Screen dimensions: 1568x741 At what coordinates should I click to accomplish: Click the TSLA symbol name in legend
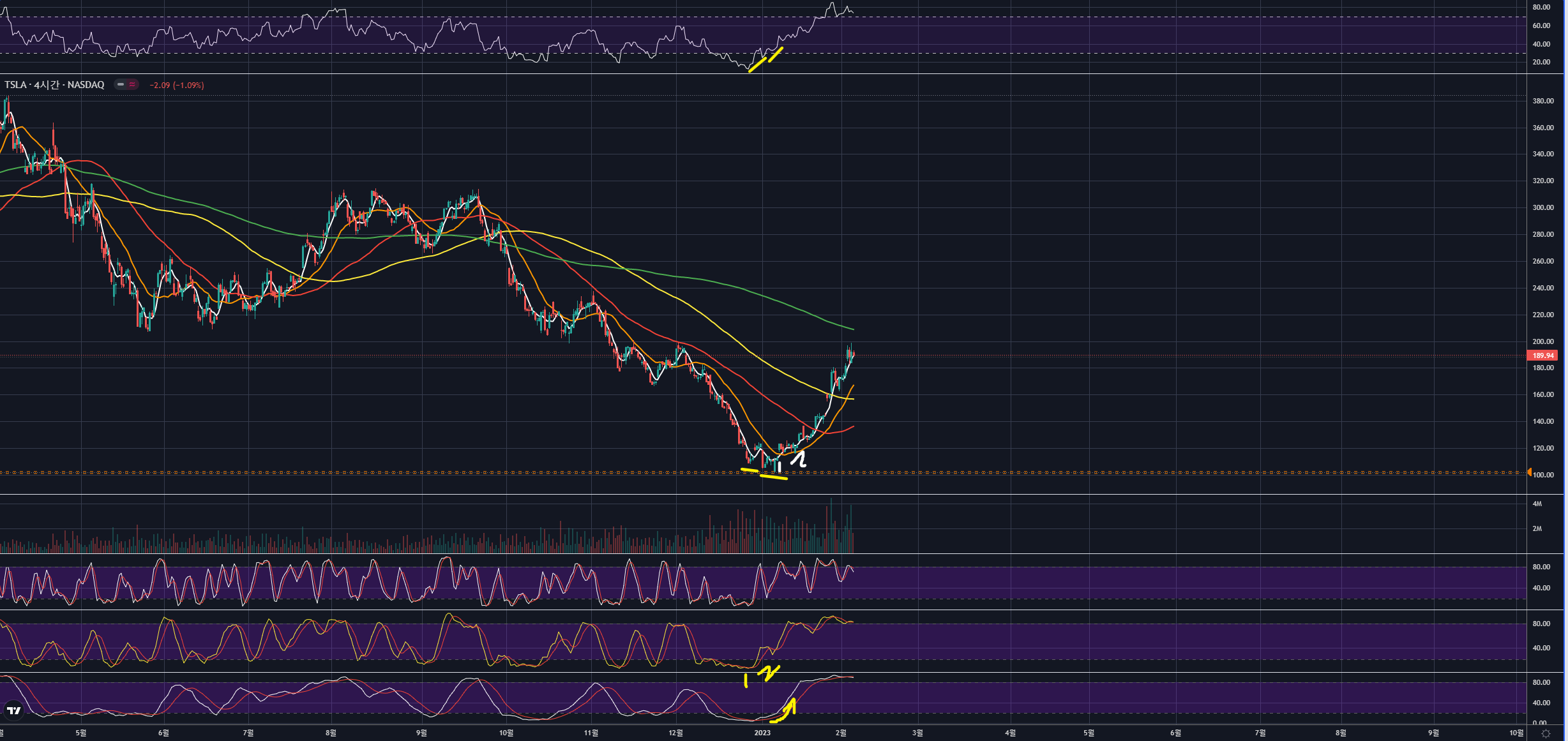(x=15, y=85)
